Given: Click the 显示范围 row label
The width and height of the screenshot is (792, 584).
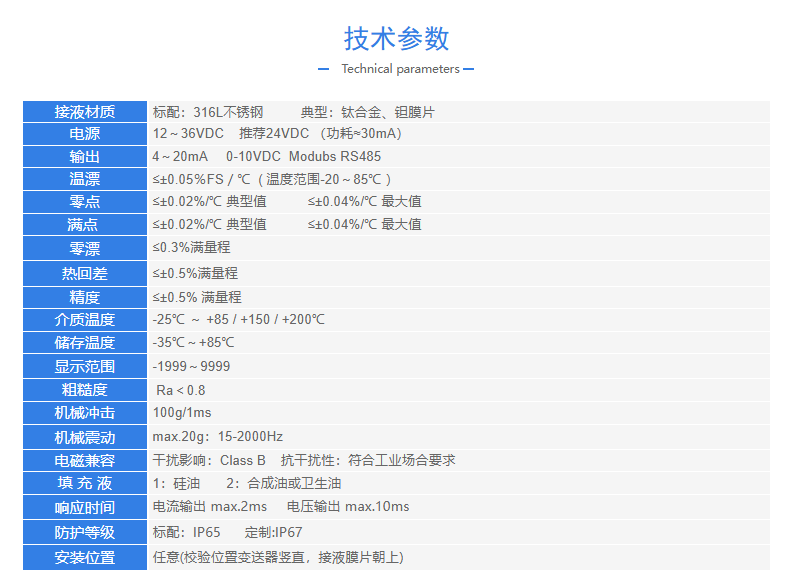Looking at the screenshot, I should pyautogui.click(x=85, y=367).
